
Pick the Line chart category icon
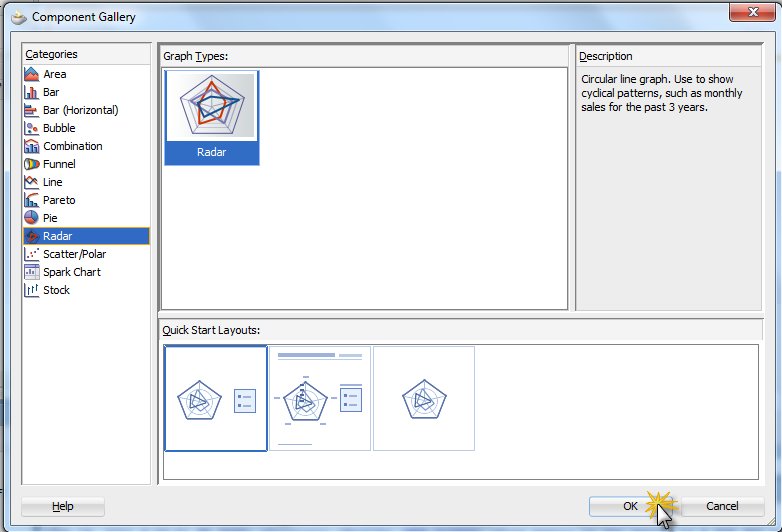pos(32,182)
